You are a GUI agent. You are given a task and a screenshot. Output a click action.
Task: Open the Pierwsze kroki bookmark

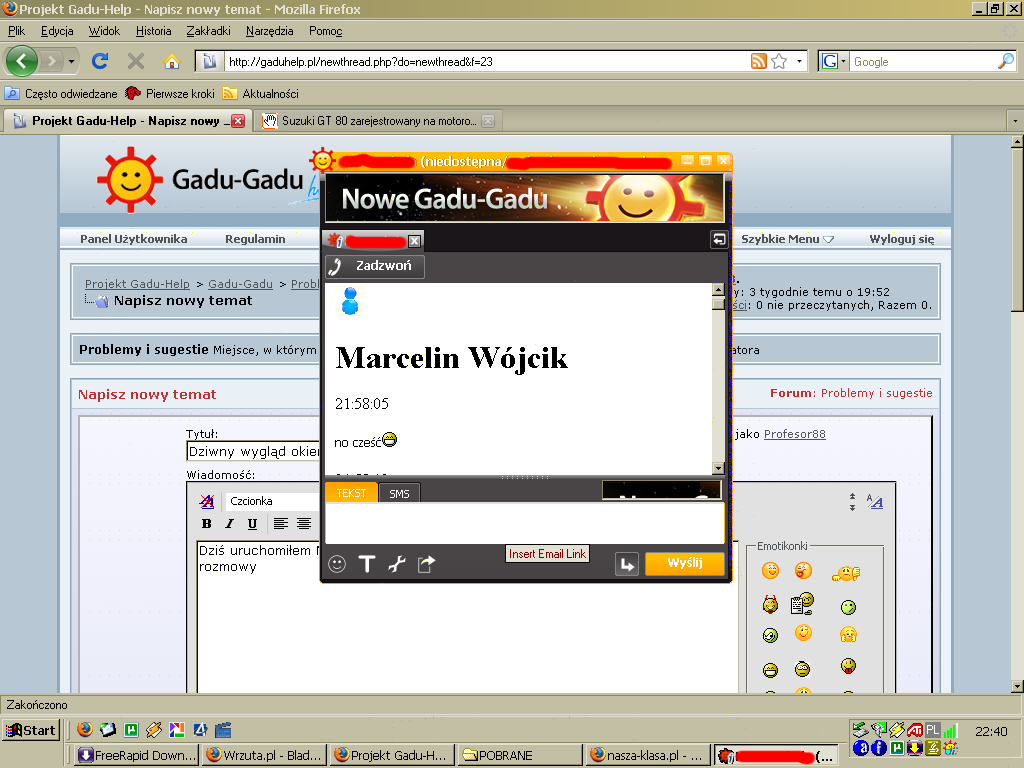(171, 93)
